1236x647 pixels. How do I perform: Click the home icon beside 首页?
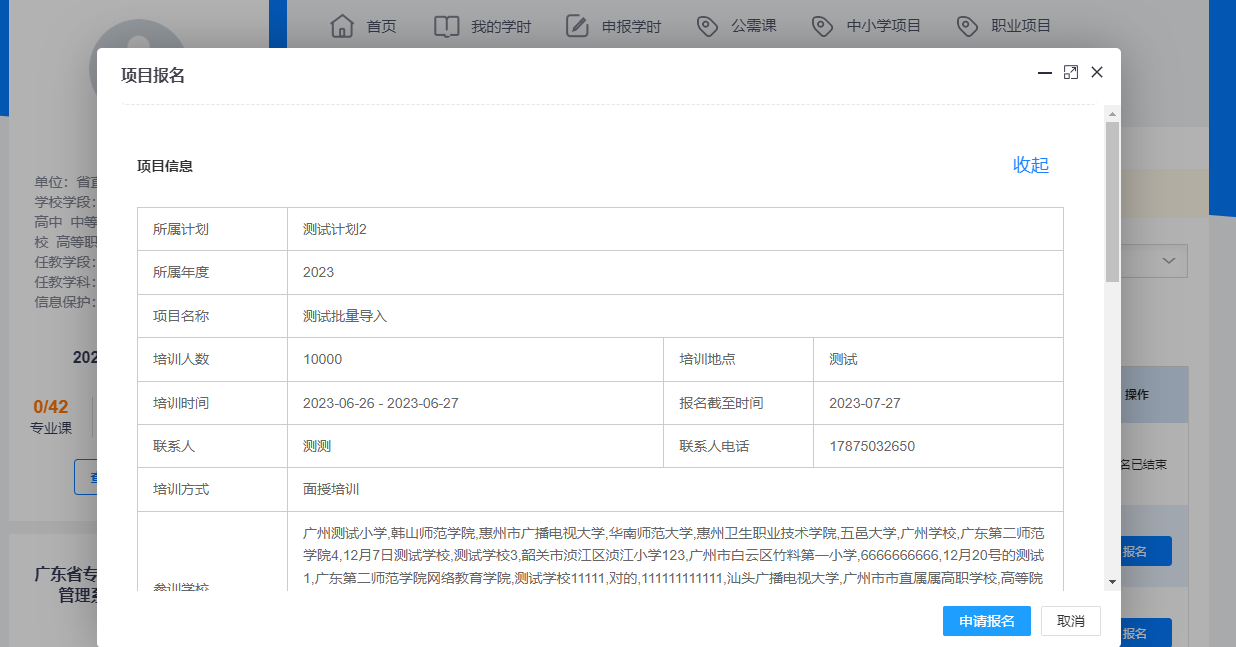click(342, 26)
